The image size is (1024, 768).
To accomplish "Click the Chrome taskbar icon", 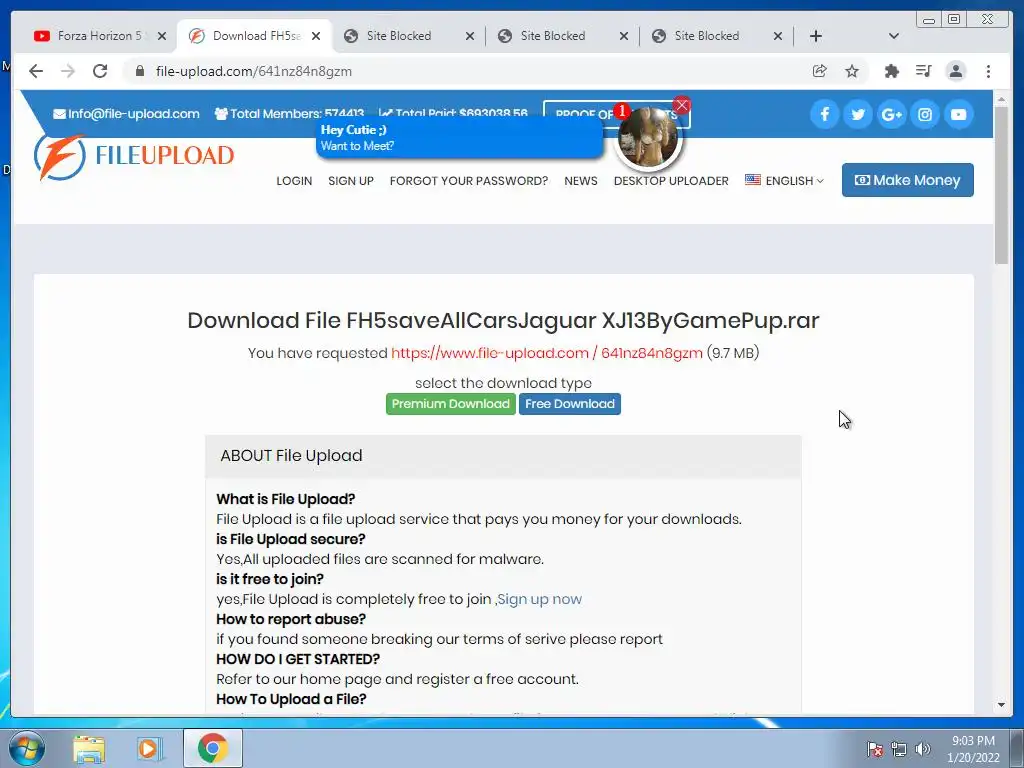I will coord(213,748).
